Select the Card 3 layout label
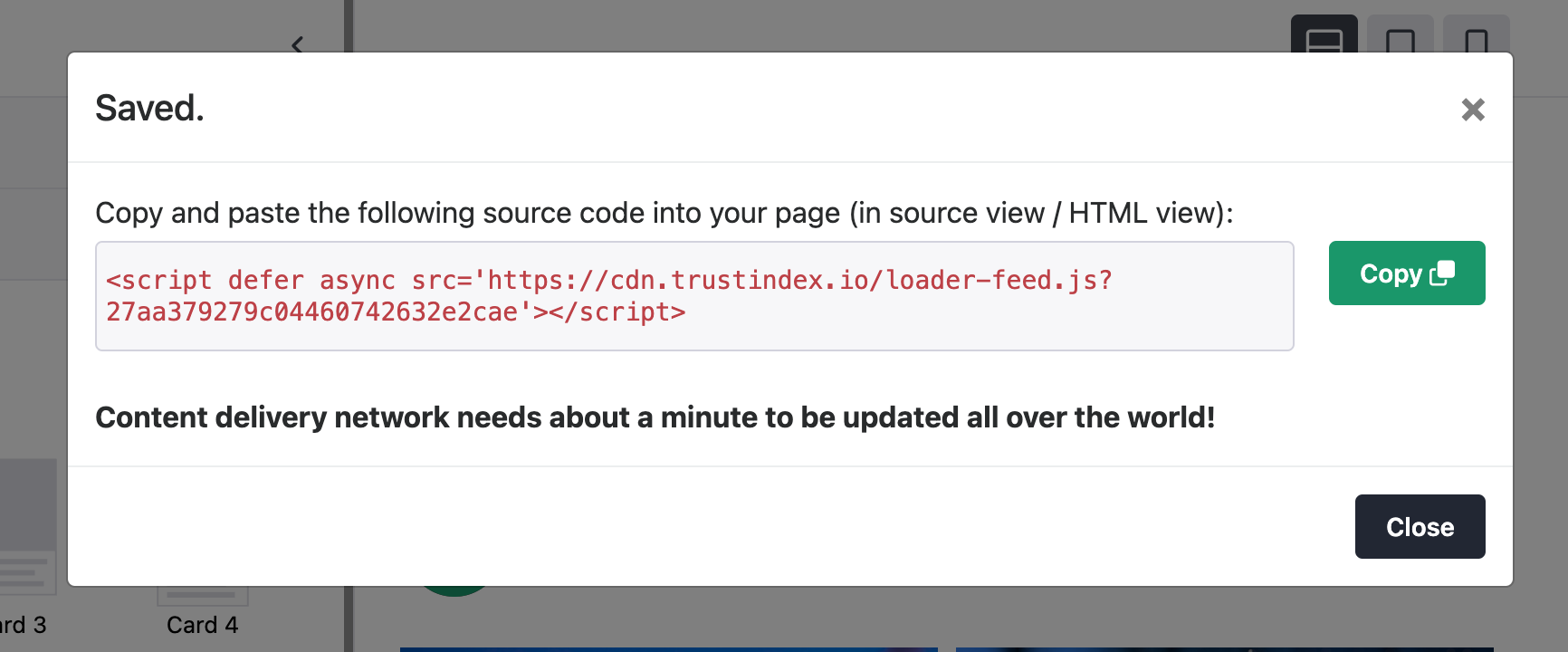Screen dimensions: 1568x652 24,625
